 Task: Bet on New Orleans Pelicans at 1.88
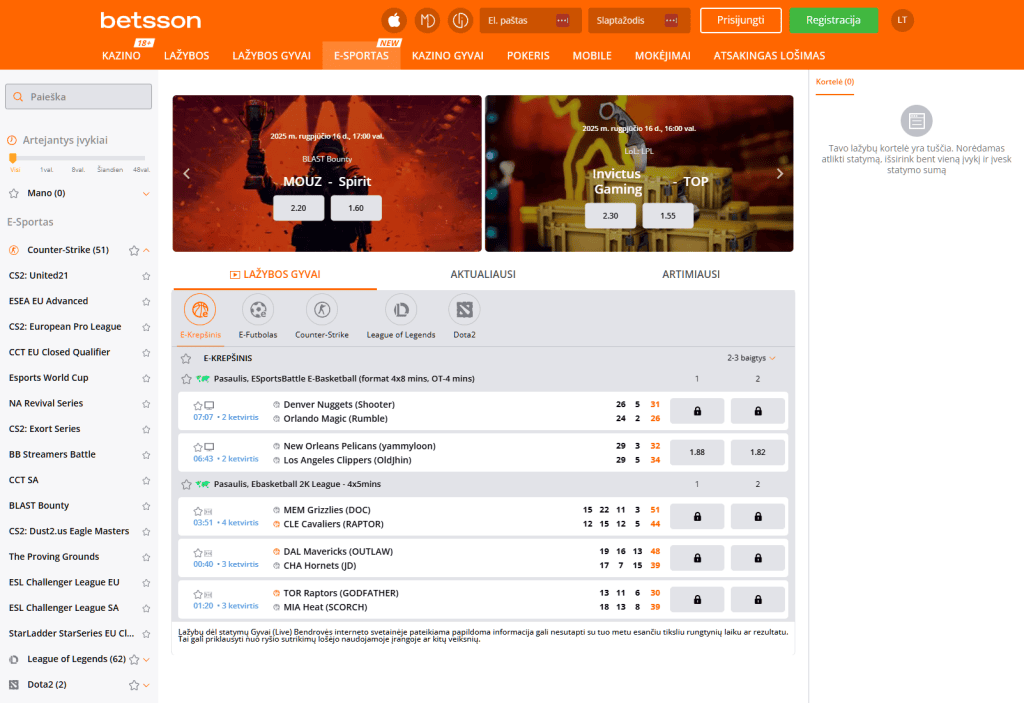tap(697, 452)
